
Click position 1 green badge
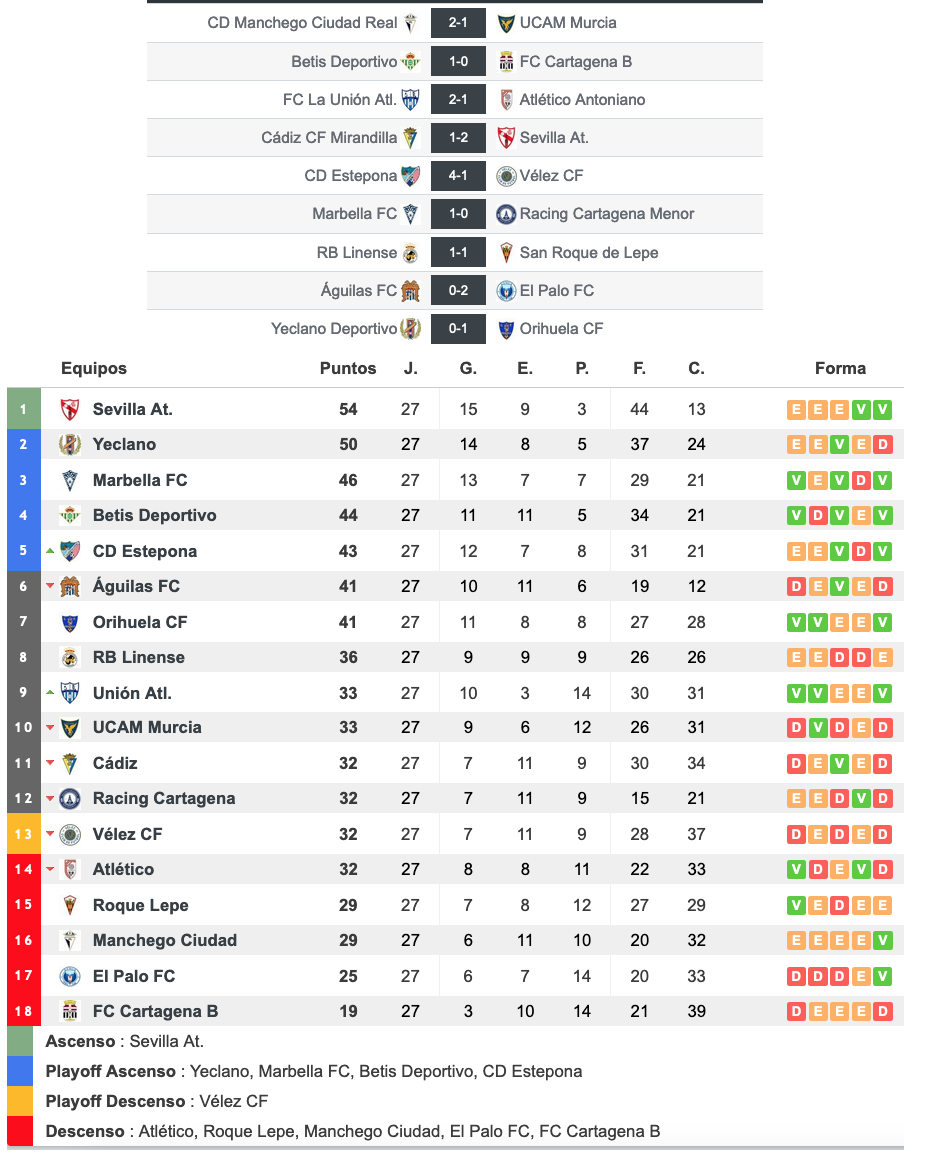[24, 409]
